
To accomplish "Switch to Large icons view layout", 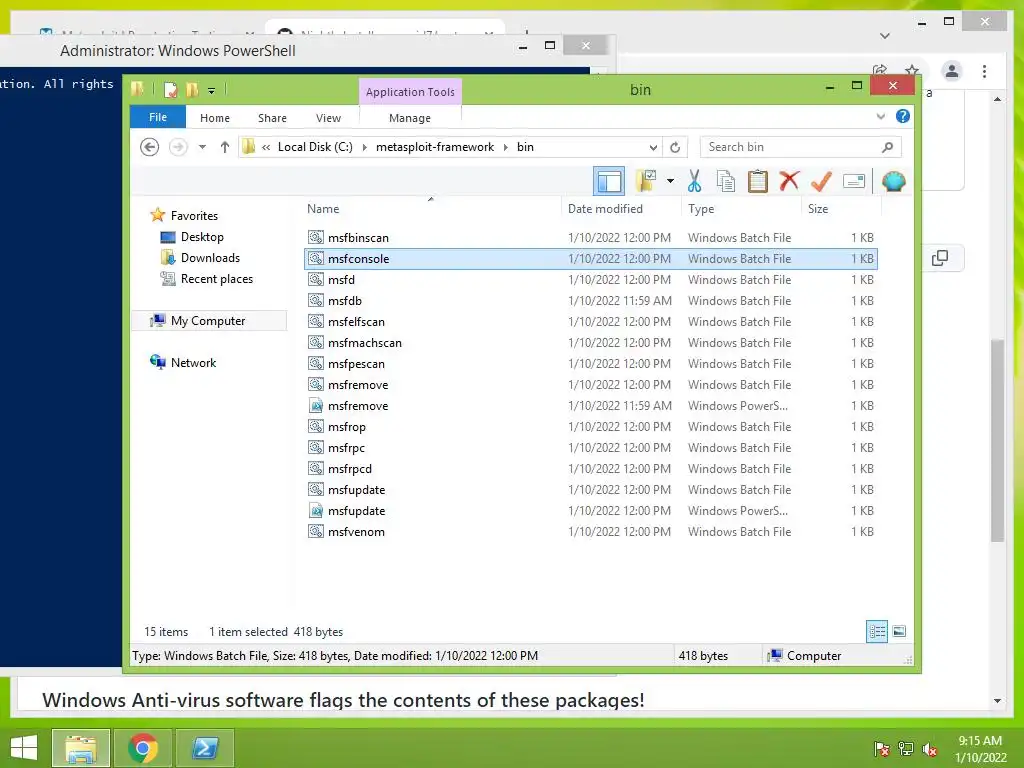I will pos(899,631).
